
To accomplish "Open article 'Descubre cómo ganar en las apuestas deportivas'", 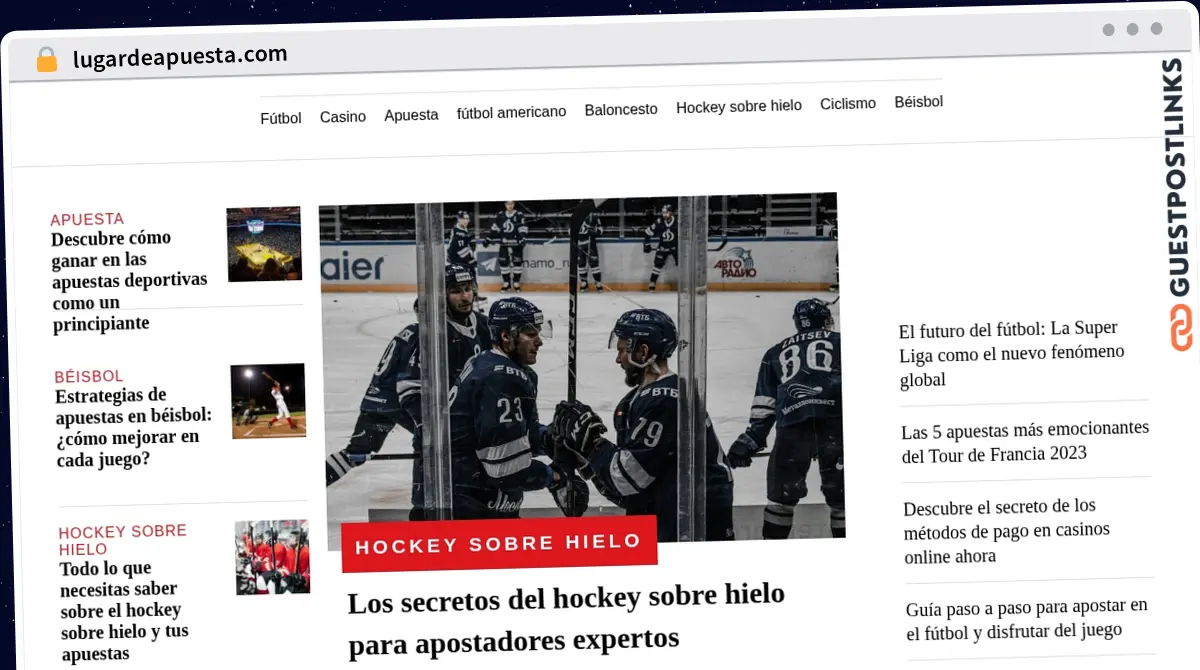I will 129,281.
